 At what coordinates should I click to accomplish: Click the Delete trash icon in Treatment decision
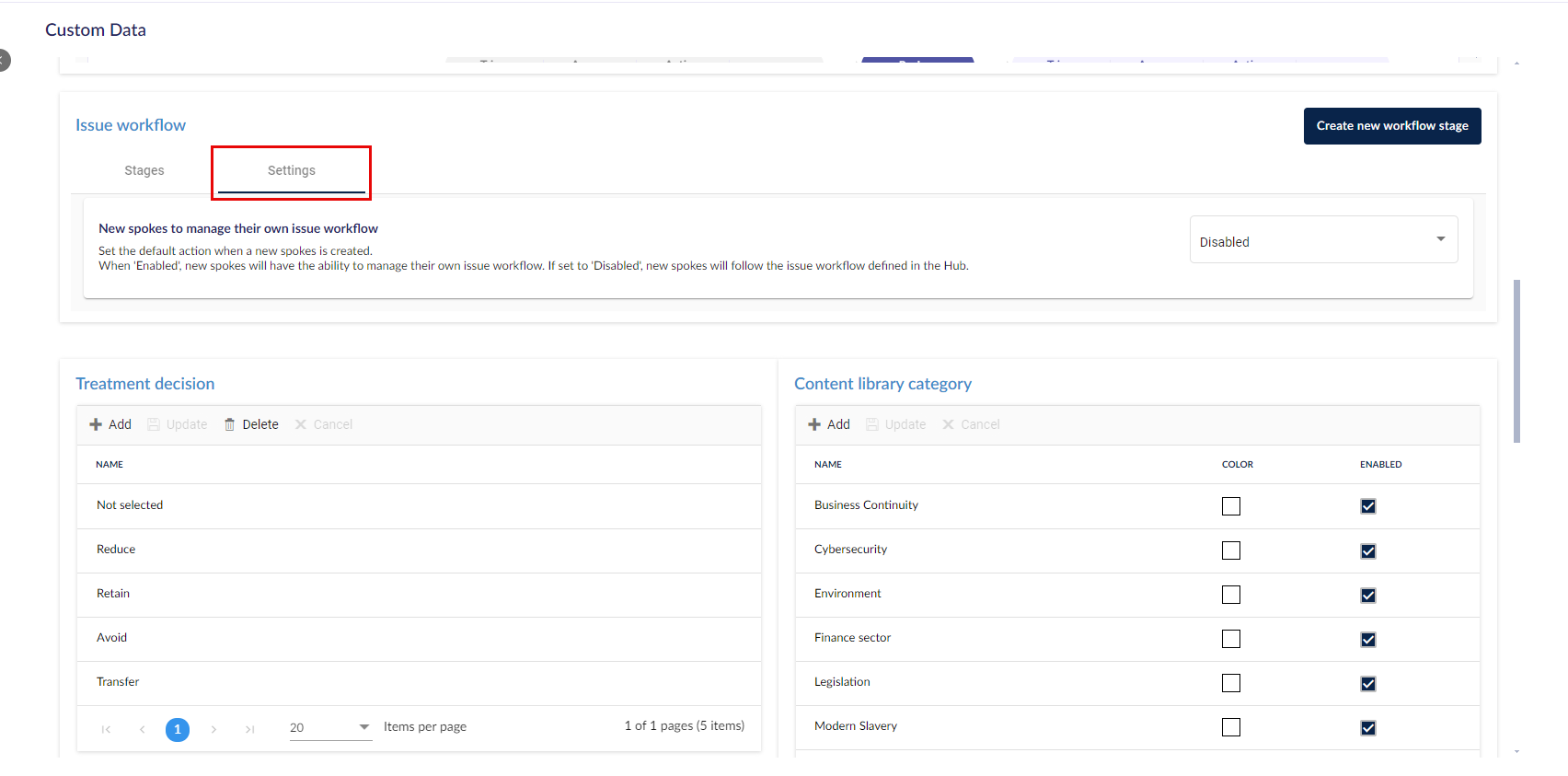click(x=230, y=424)
